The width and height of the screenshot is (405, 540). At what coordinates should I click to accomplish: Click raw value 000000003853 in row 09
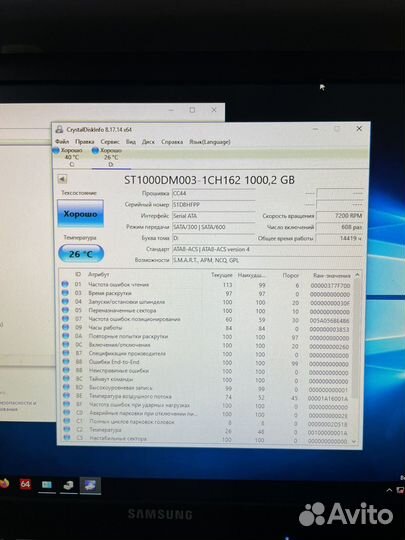(x=330, y=329)
